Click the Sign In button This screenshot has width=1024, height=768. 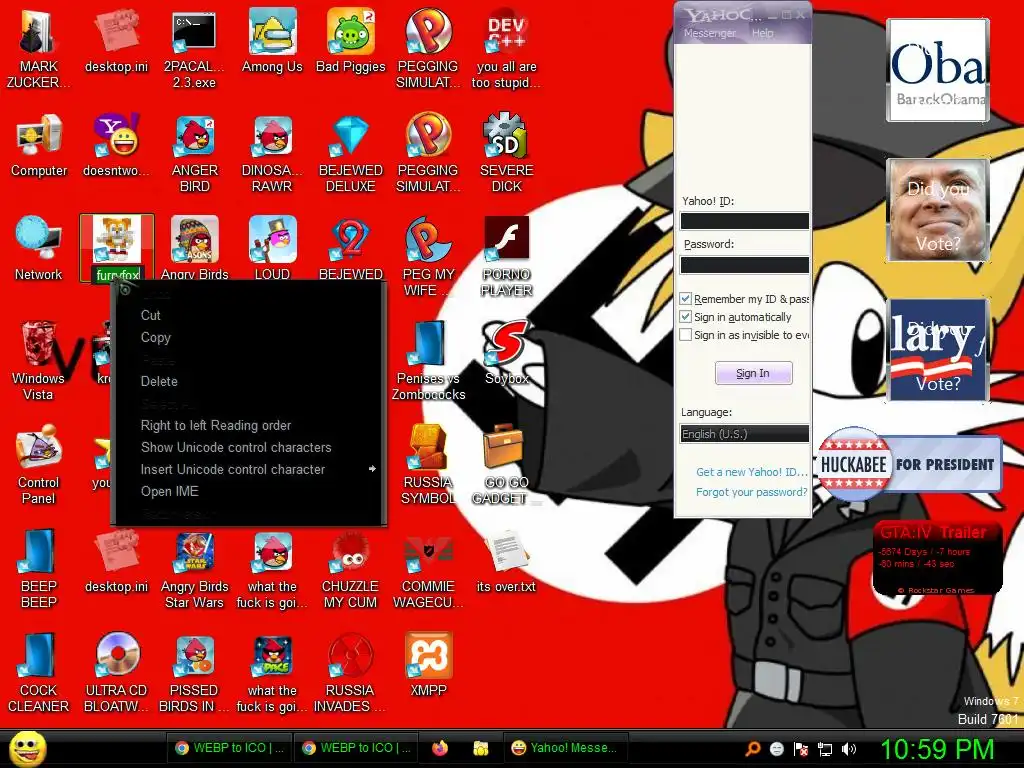[x=753, y=373]
